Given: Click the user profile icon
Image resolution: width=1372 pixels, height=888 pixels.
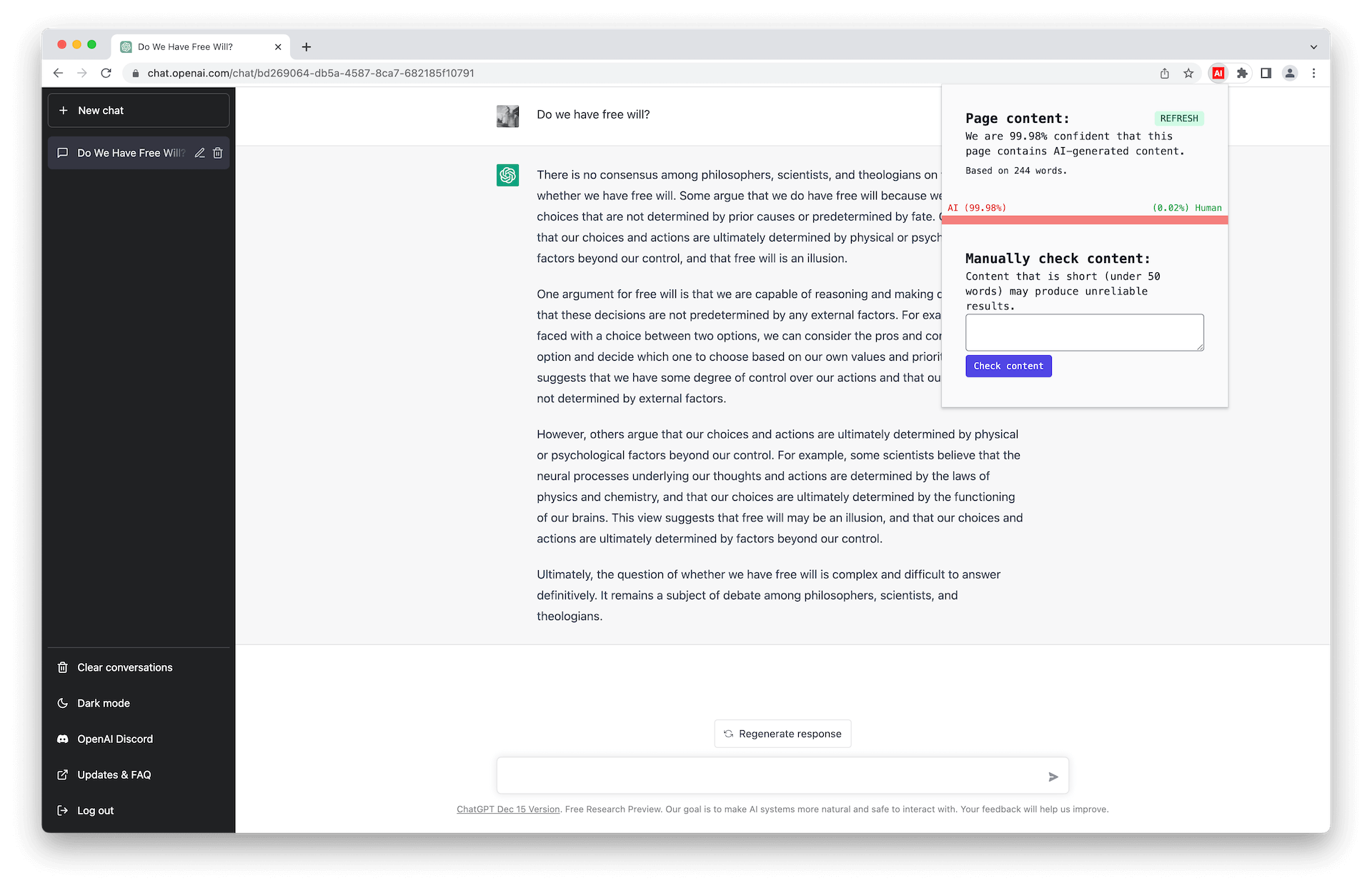Looking at the screenshot, I should tap(1290, 73).
